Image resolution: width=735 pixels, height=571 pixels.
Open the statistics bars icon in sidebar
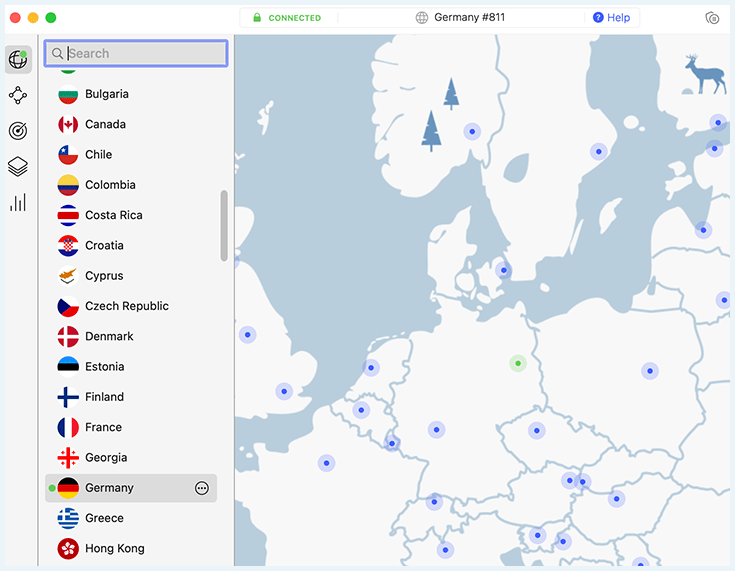[18, 203]
